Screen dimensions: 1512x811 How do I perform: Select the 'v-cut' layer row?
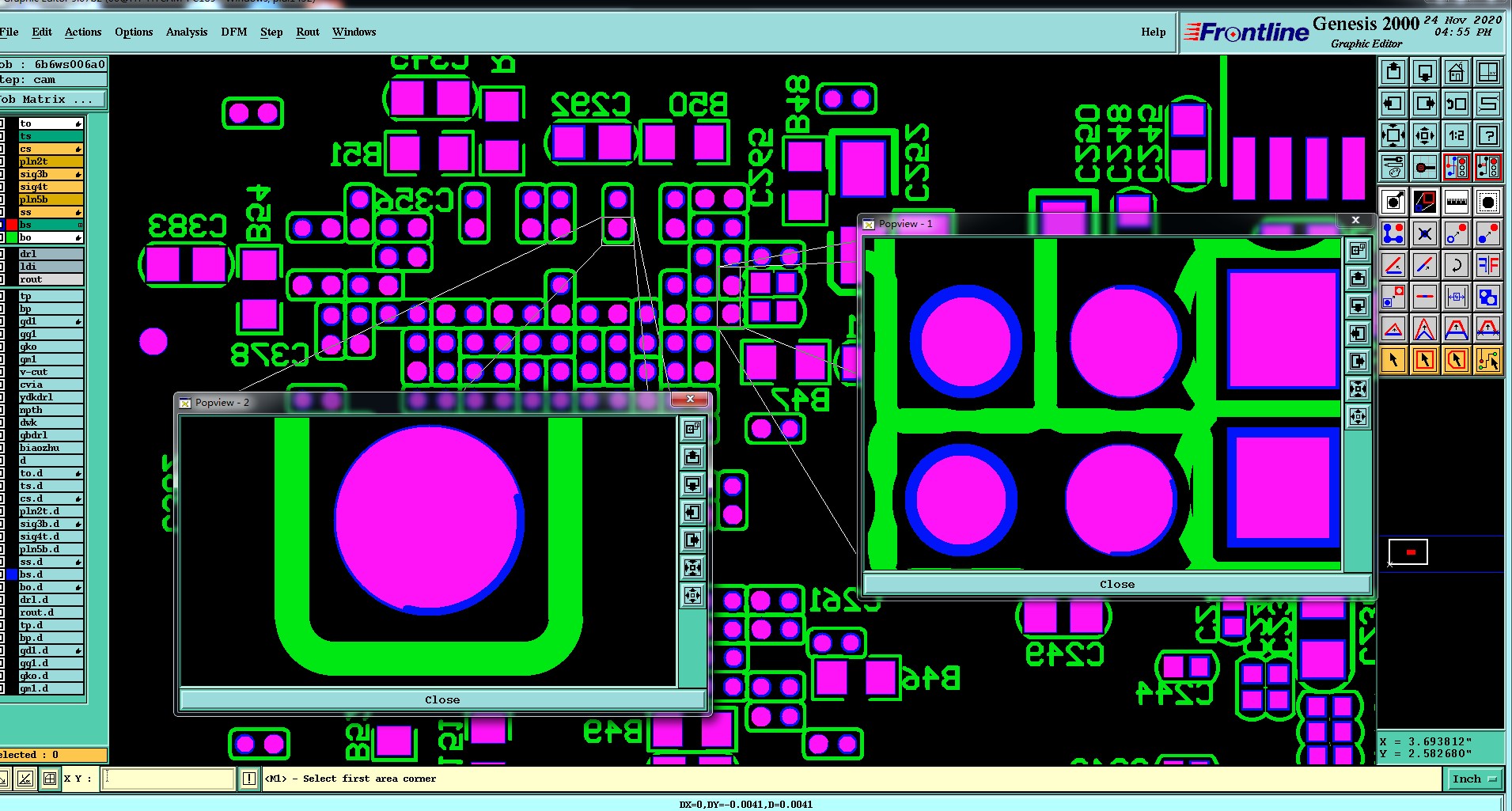51,372
